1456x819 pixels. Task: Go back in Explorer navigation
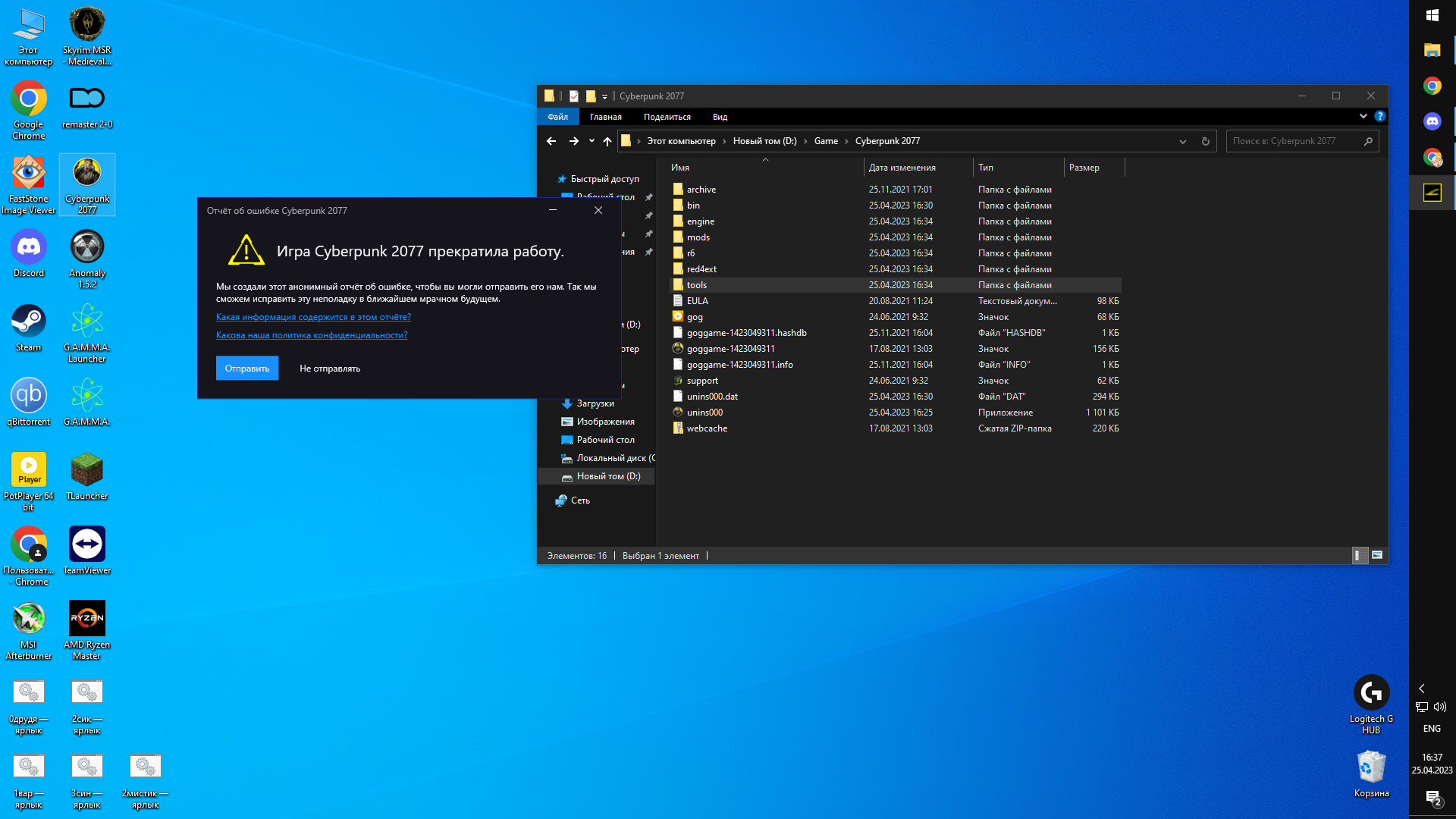tap(551, 141)
